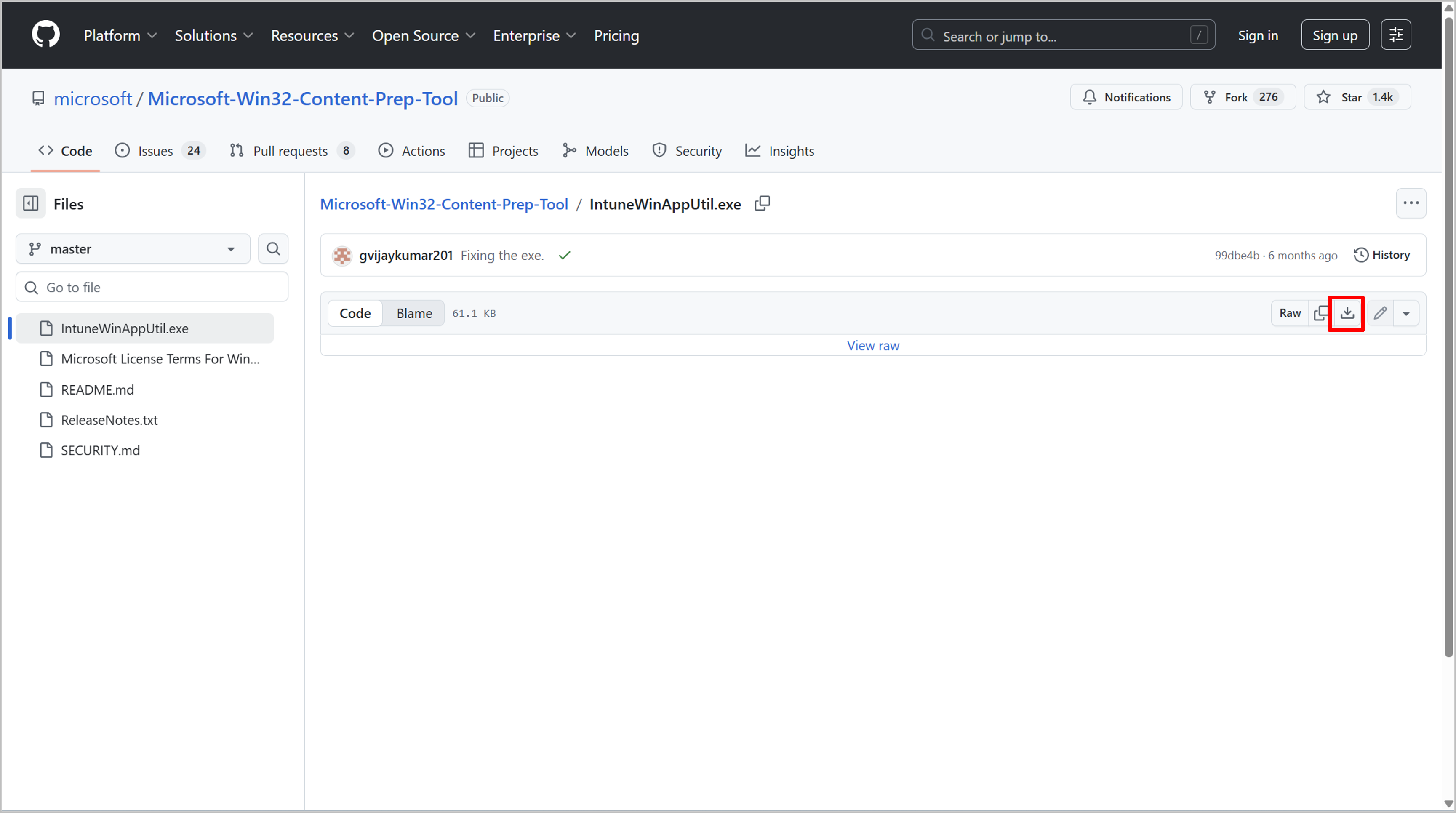The image size is (1456, 813).
Task: Click the History button
Action: point(1381,255)
